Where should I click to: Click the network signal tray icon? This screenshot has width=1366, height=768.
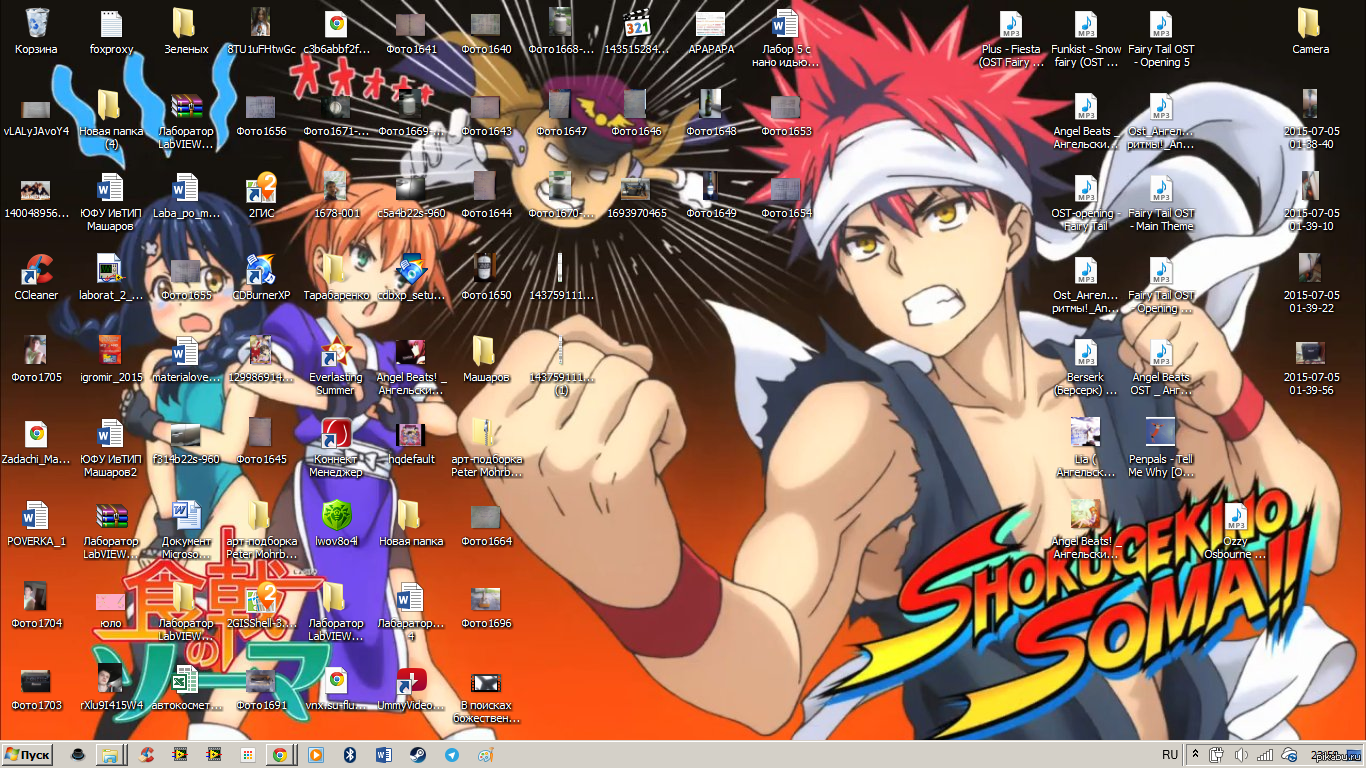pyautogui.click(x=1264, y=755)
